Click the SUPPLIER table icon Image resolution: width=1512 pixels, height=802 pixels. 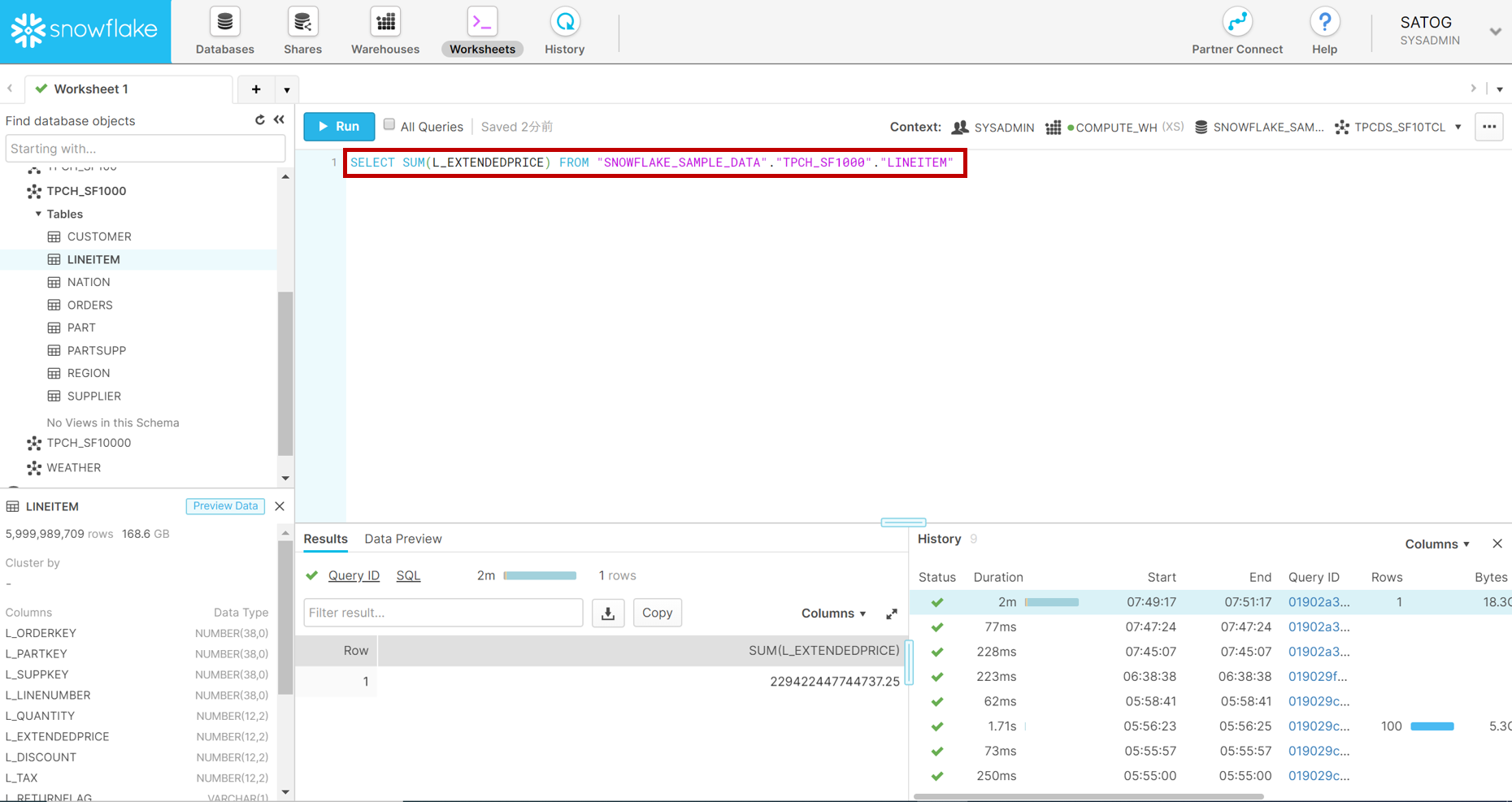pos(54,396)
